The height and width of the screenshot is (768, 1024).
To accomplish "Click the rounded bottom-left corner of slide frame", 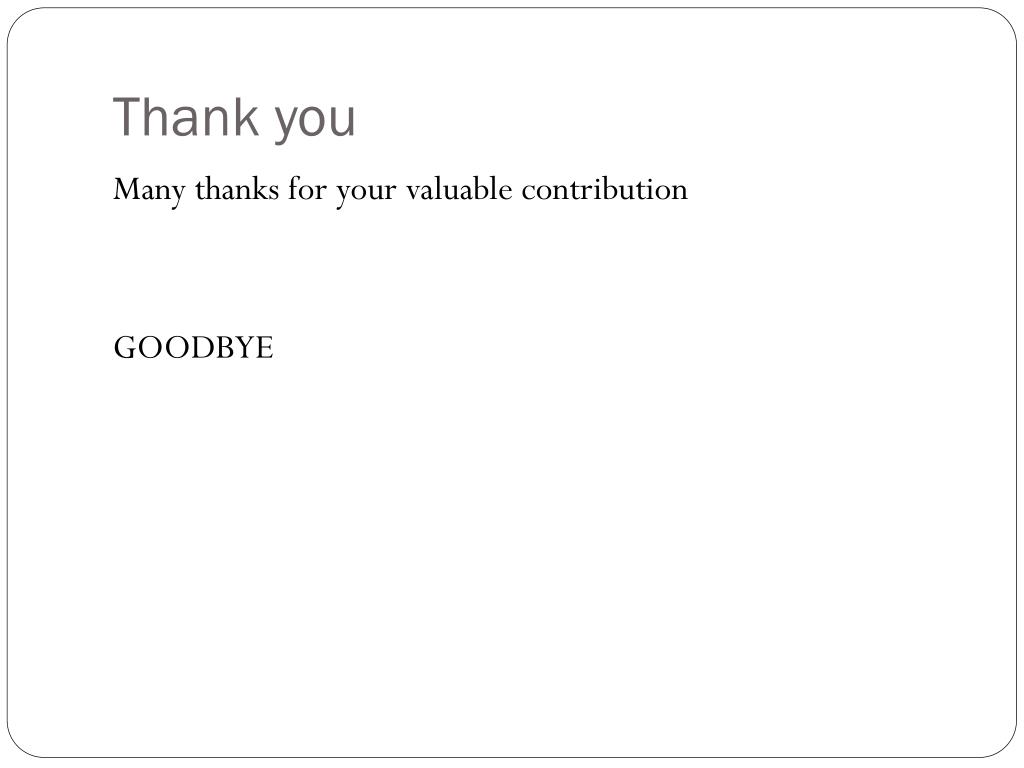I will [x=20, y=745].
